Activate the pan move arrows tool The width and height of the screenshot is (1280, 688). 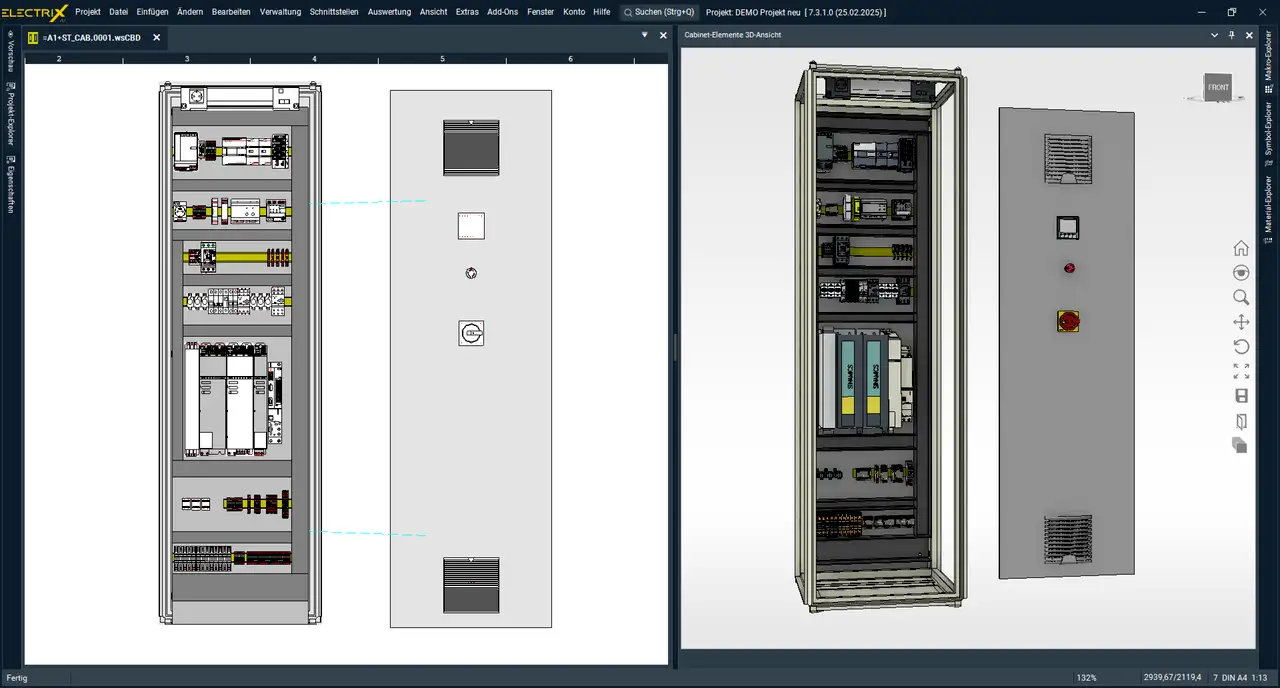point(1241,322)
